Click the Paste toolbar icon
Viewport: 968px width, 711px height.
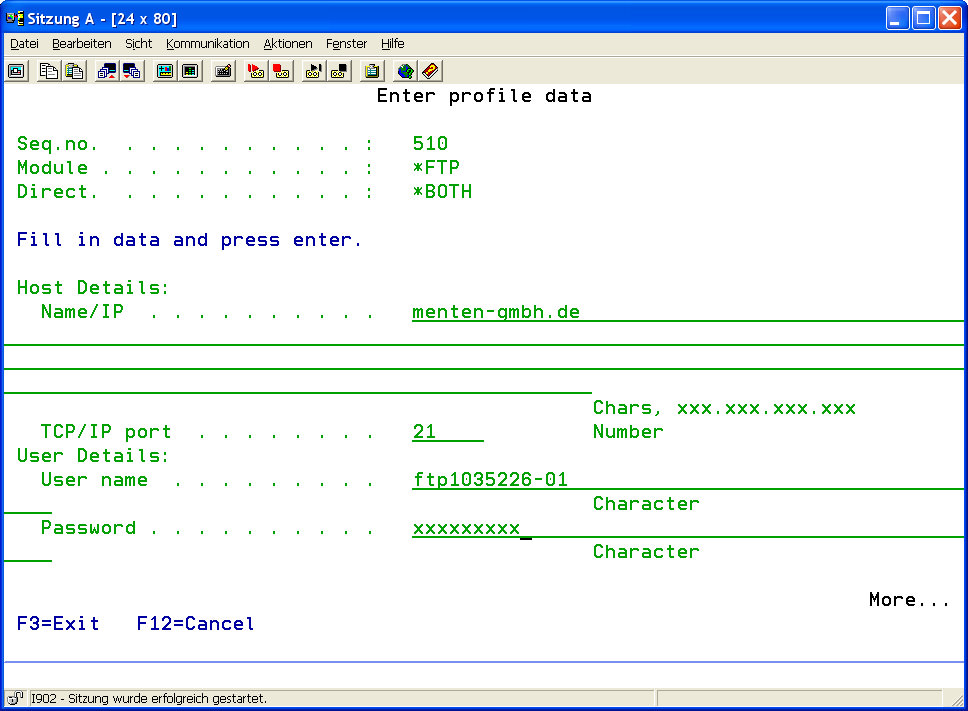pos(74,71)
